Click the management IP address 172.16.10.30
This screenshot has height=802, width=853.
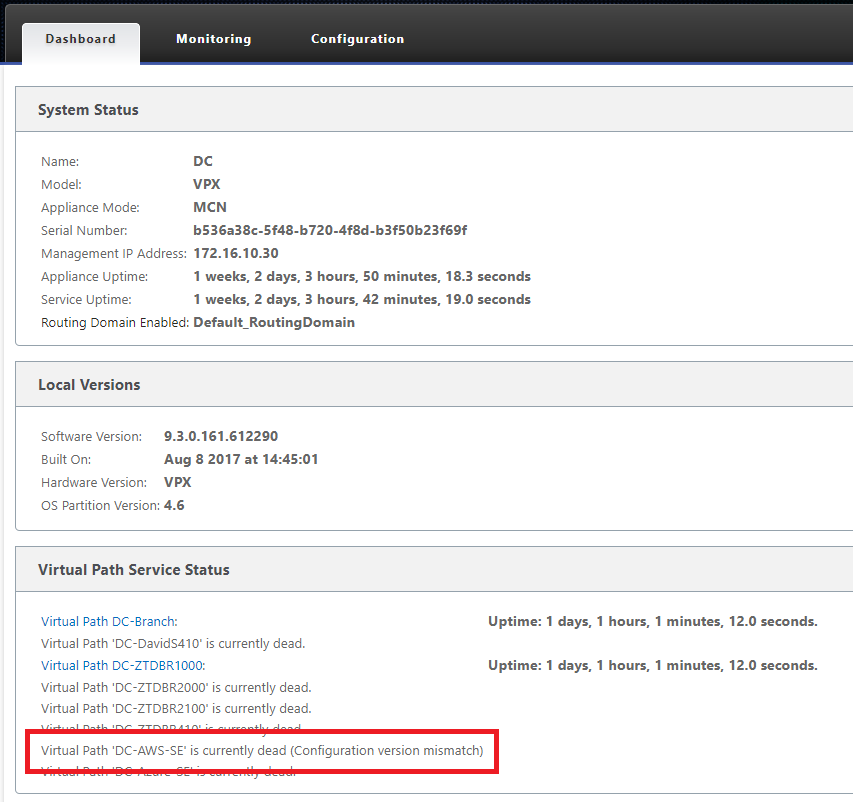coord(236,254)
